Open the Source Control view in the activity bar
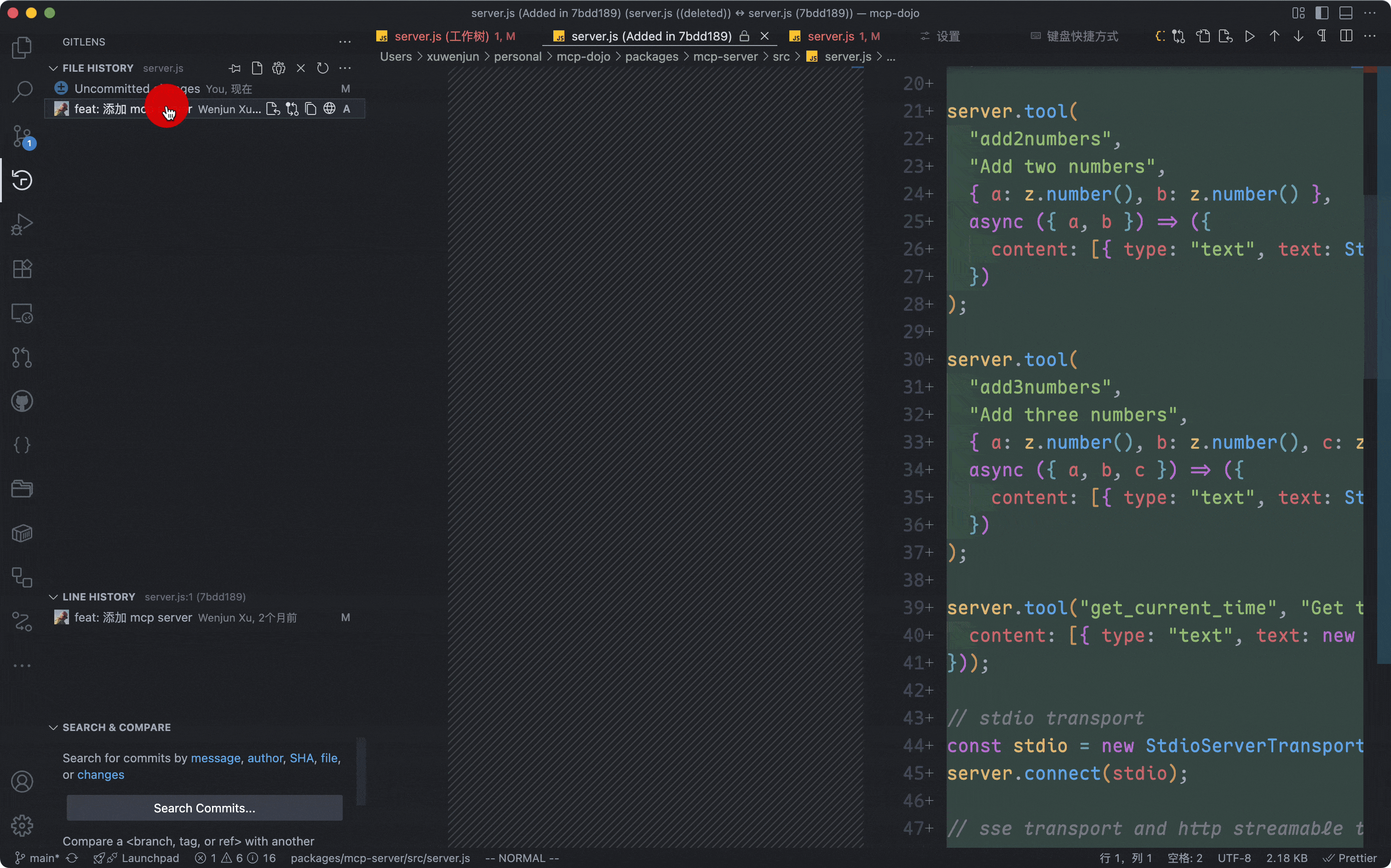The height and width of the screenshot is (868, 1391). pyautogui.click(x=23, y=137)
